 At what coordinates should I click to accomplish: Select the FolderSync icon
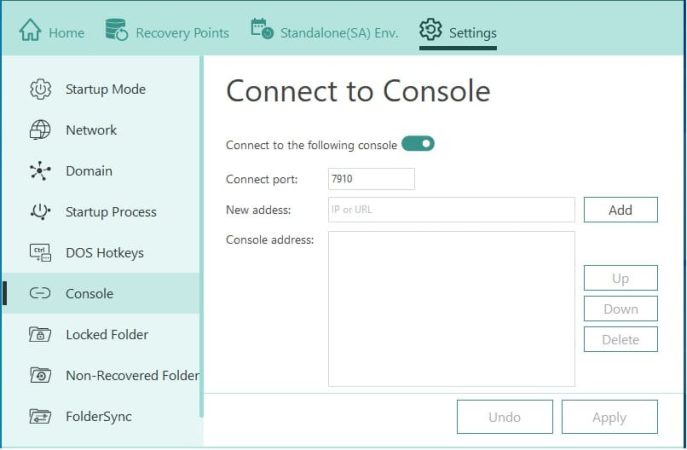(x=40, y=416)
